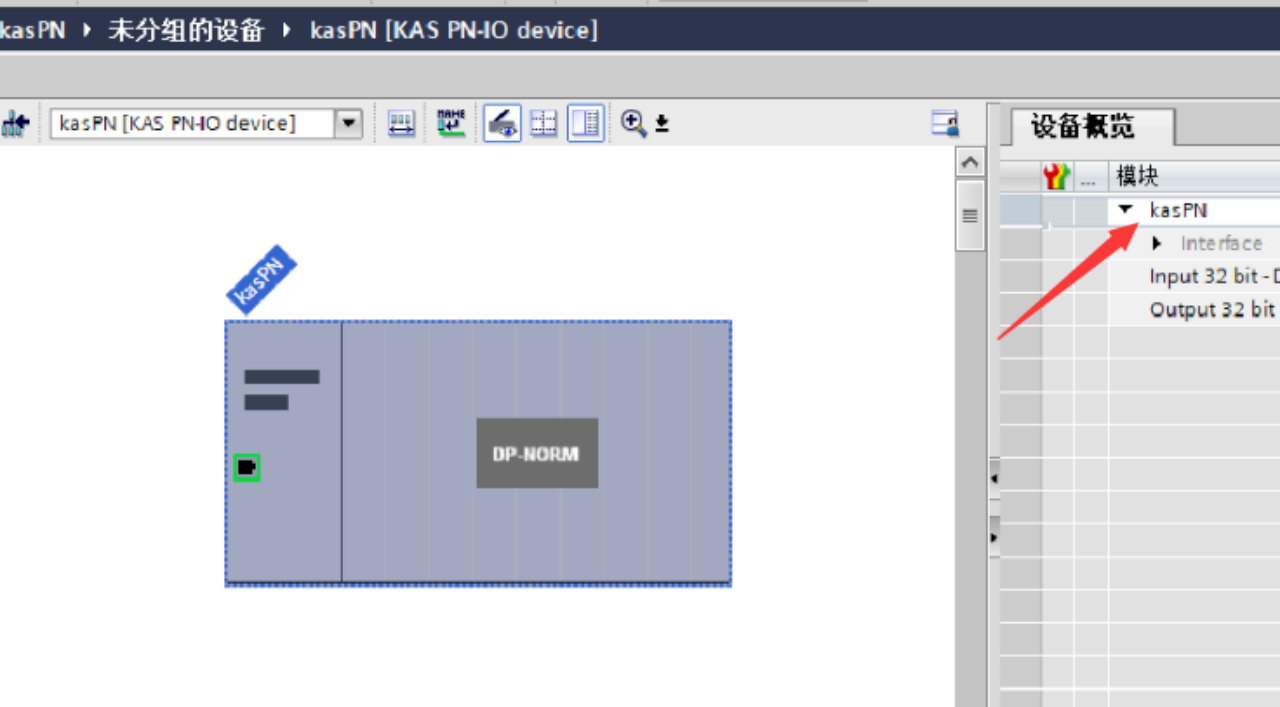
Task: Collapse the kasPN tree node
Action: click(x=1126, y=210)
